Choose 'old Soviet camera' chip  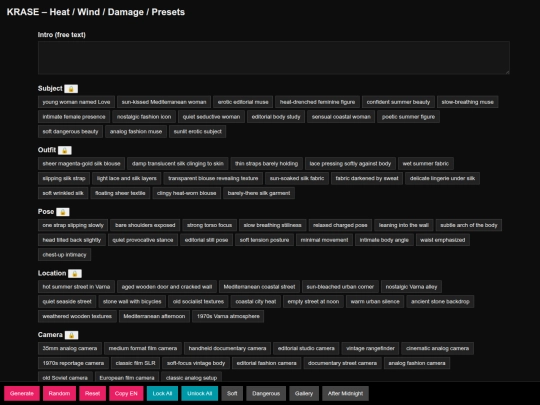pyautogui.click(x=65, y=378)
